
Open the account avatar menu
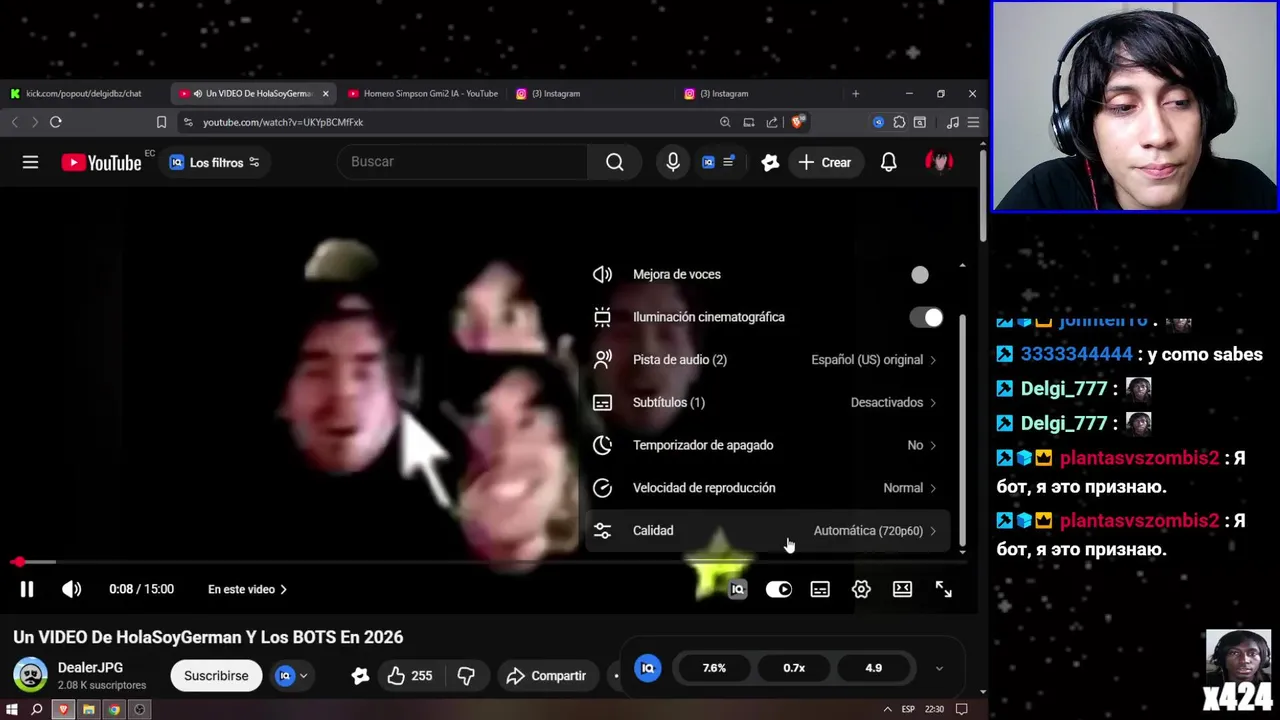tap(939, 162)
